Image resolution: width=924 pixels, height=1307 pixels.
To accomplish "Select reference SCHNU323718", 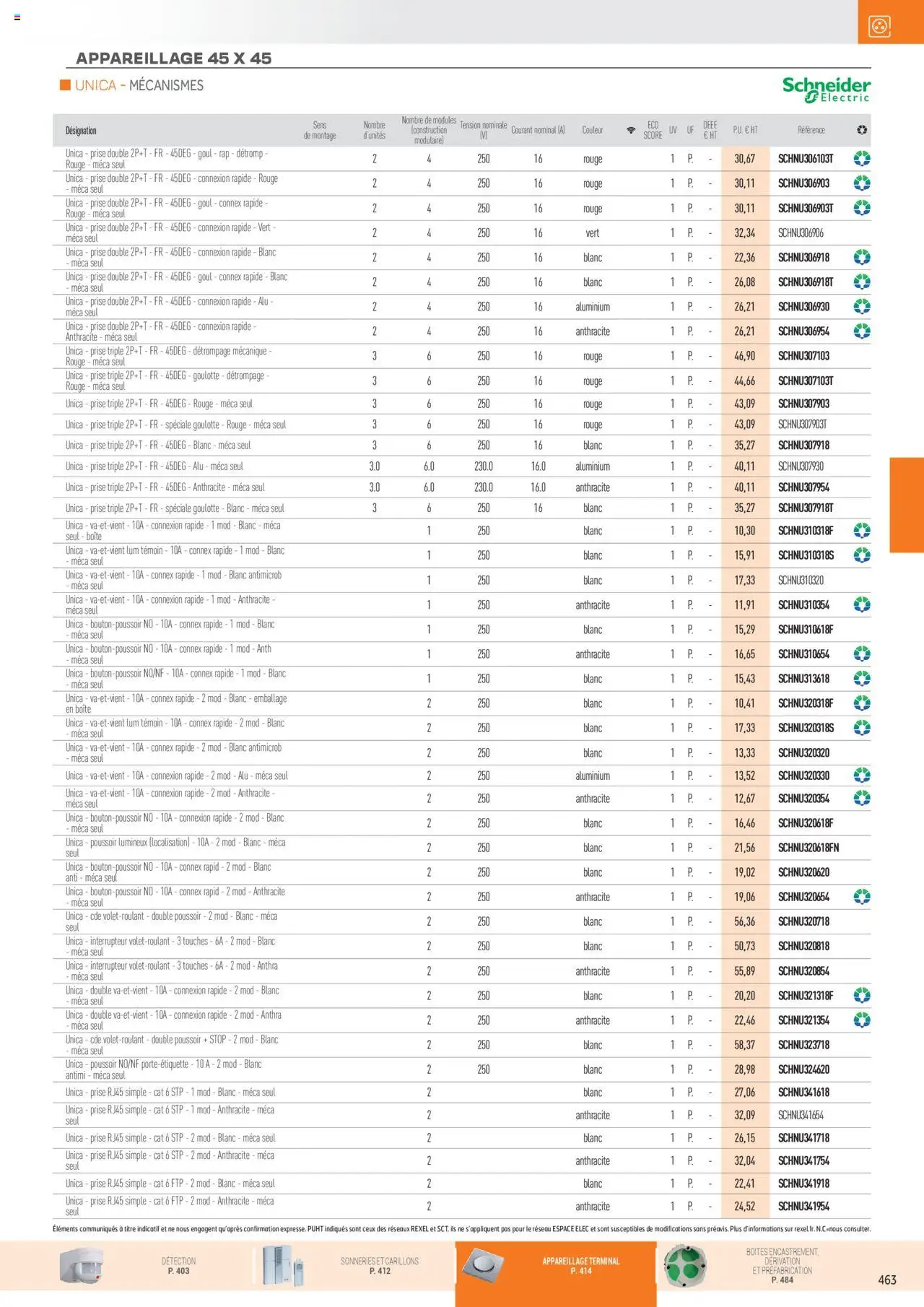I will (x=804, y=1045).
